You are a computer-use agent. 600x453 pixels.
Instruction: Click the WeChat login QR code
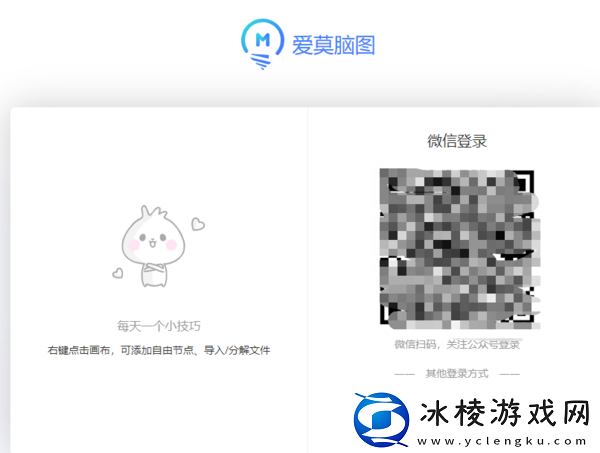(x=460, y=249)
